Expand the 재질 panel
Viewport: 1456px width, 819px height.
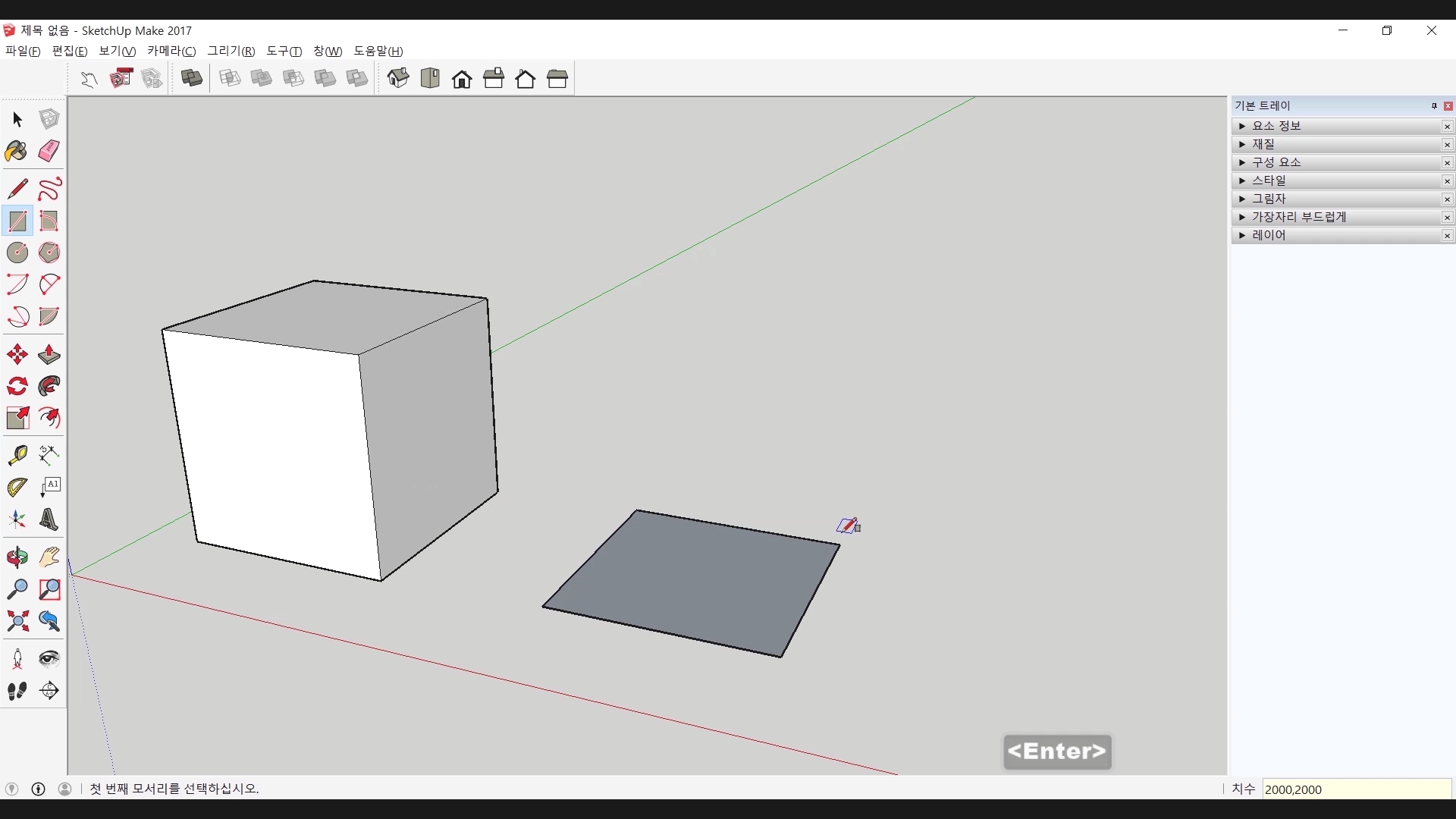click(1242, 144)
